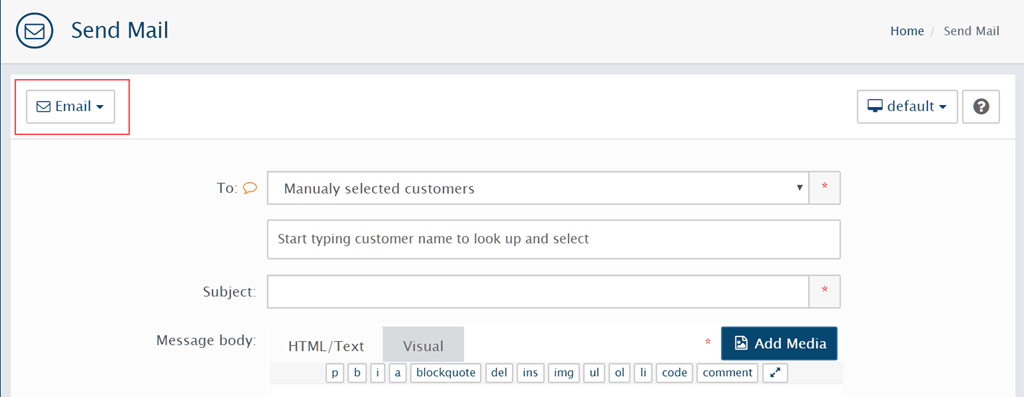Viewport: 1024px width, 397px height.
Task: Expand the default template dropdown
Action: (x=907, y=106)
